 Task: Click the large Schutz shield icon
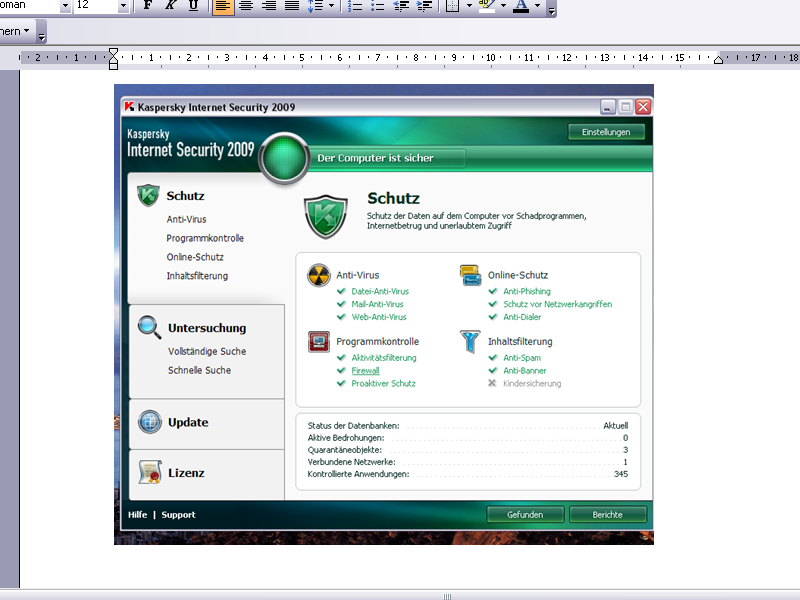pyautogui.click(x=326, y=216)
